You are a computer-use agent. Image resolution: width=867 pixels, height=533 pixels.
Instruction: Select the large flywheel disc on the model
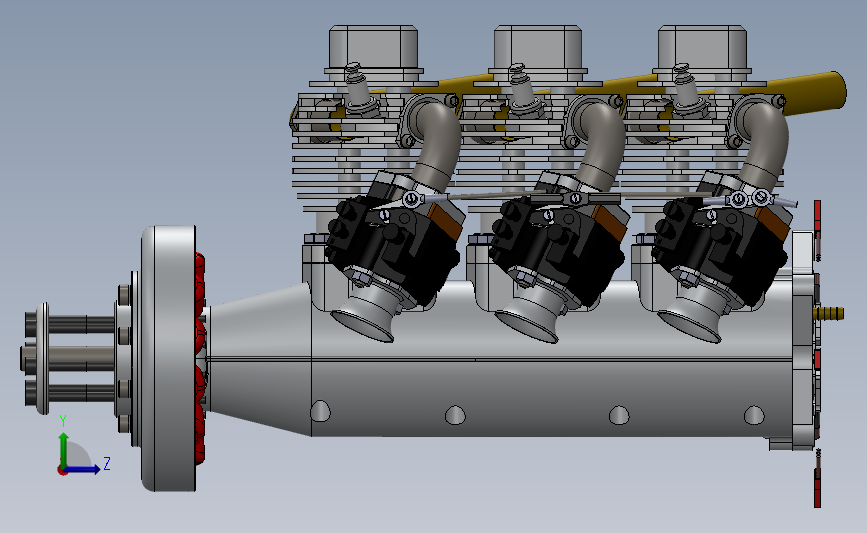point(169,358)
